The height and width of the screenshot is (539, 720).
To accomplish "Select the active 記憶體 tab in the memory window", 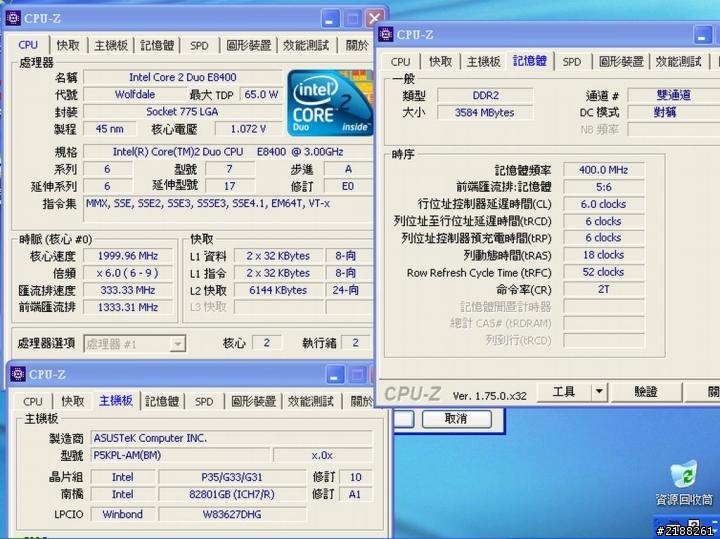I will click(x=529, y=61).
